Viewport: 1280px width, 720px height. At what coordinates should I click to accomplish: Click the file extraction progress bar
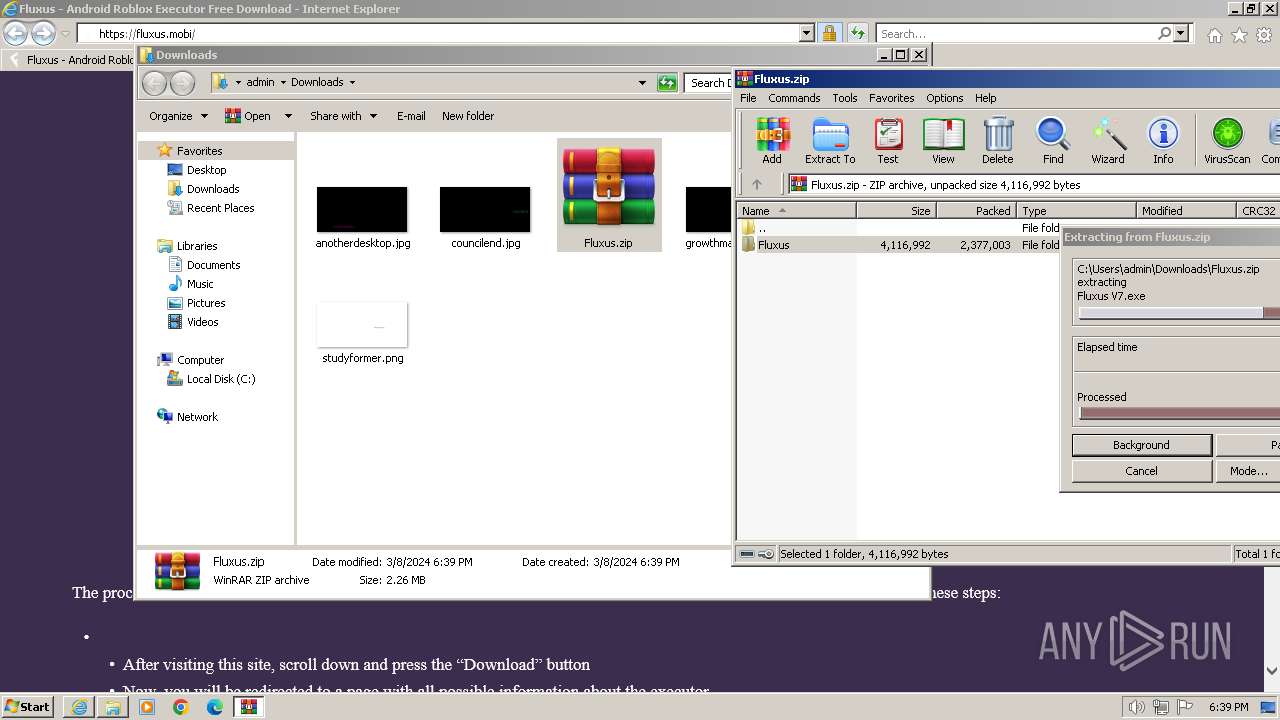(x=1178, y=313)
